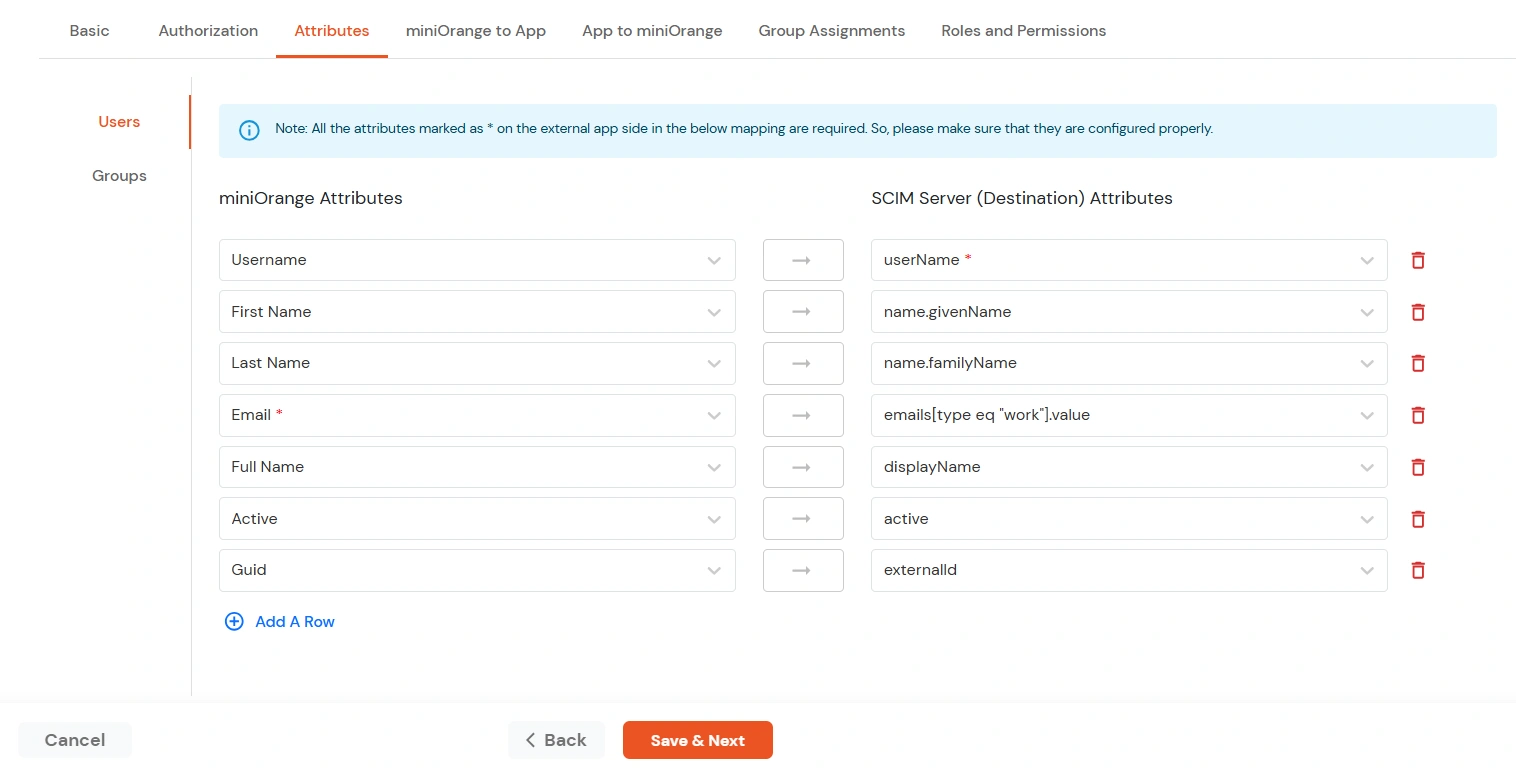Go back using the Back button
Viewport: 1516px width, 770px height.
[x=556, y=740]
